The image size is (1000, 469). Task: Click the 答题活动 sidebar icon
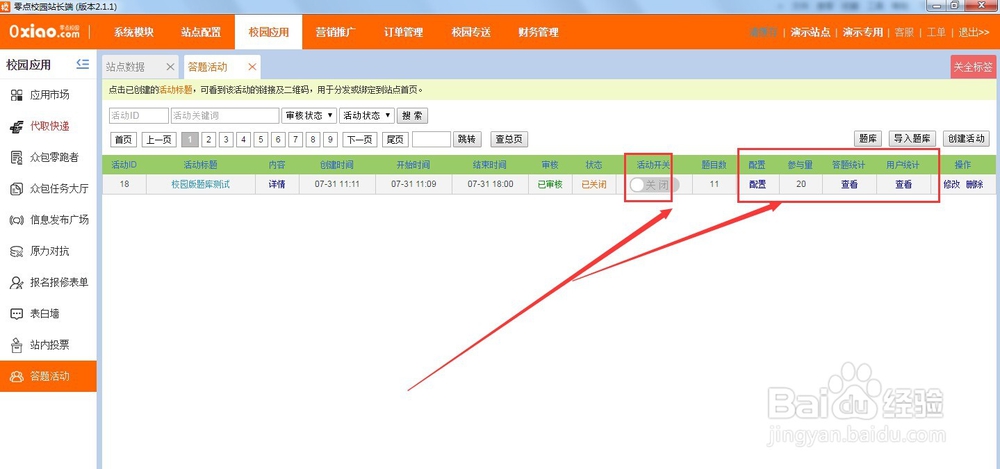coord(17,376)
